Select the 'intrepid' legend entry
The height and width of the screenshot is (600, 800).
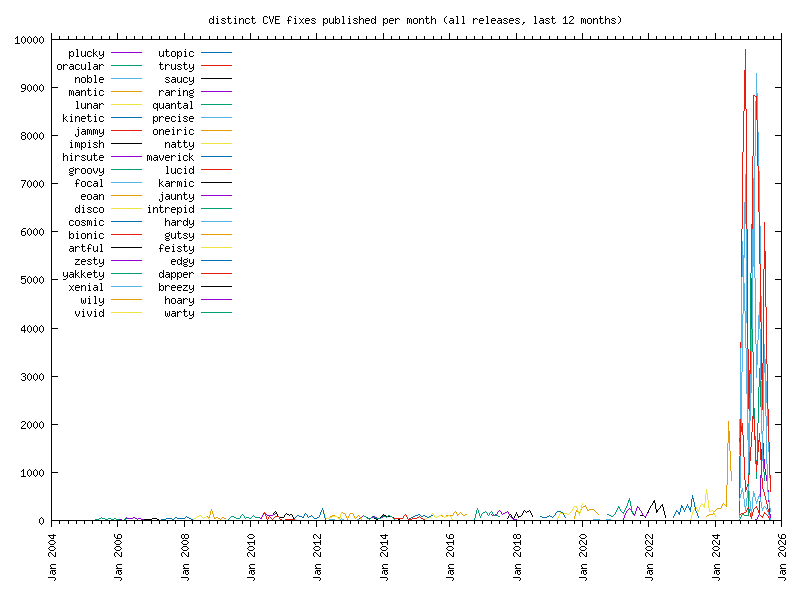point(170,209)
